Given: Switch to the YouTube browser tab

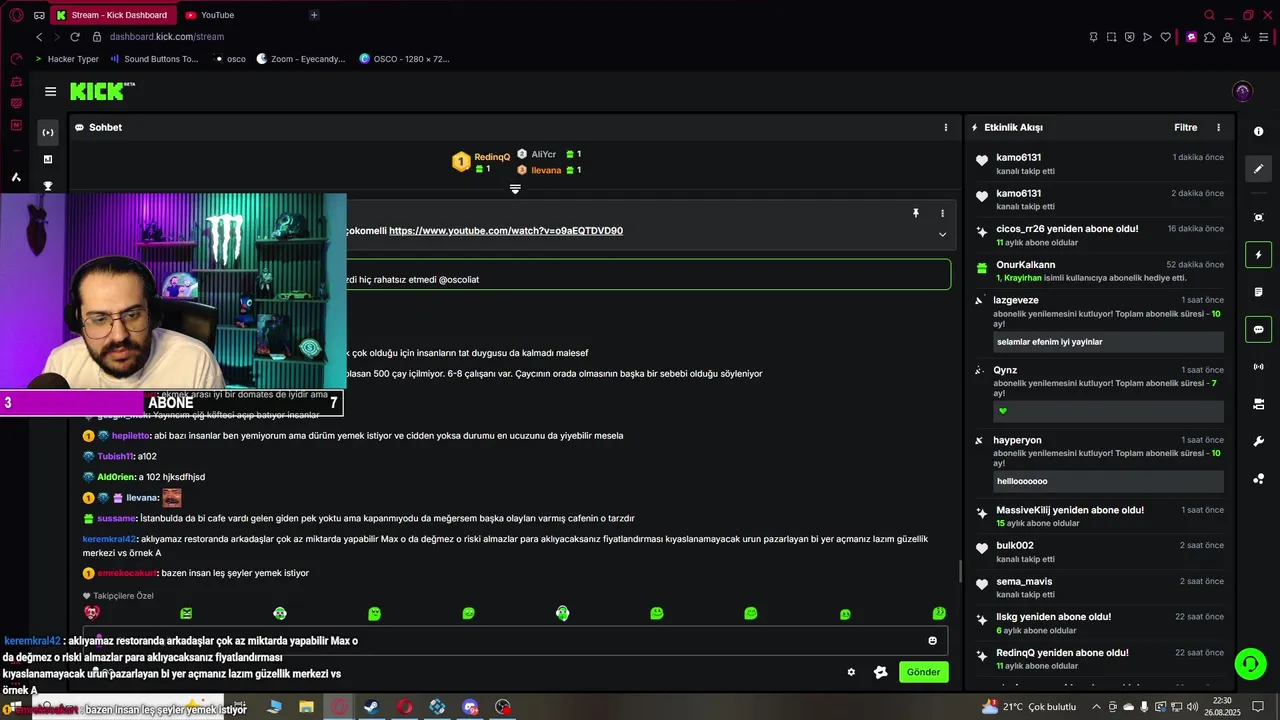Looking at the screenshot, I should [x=217, y=15].
